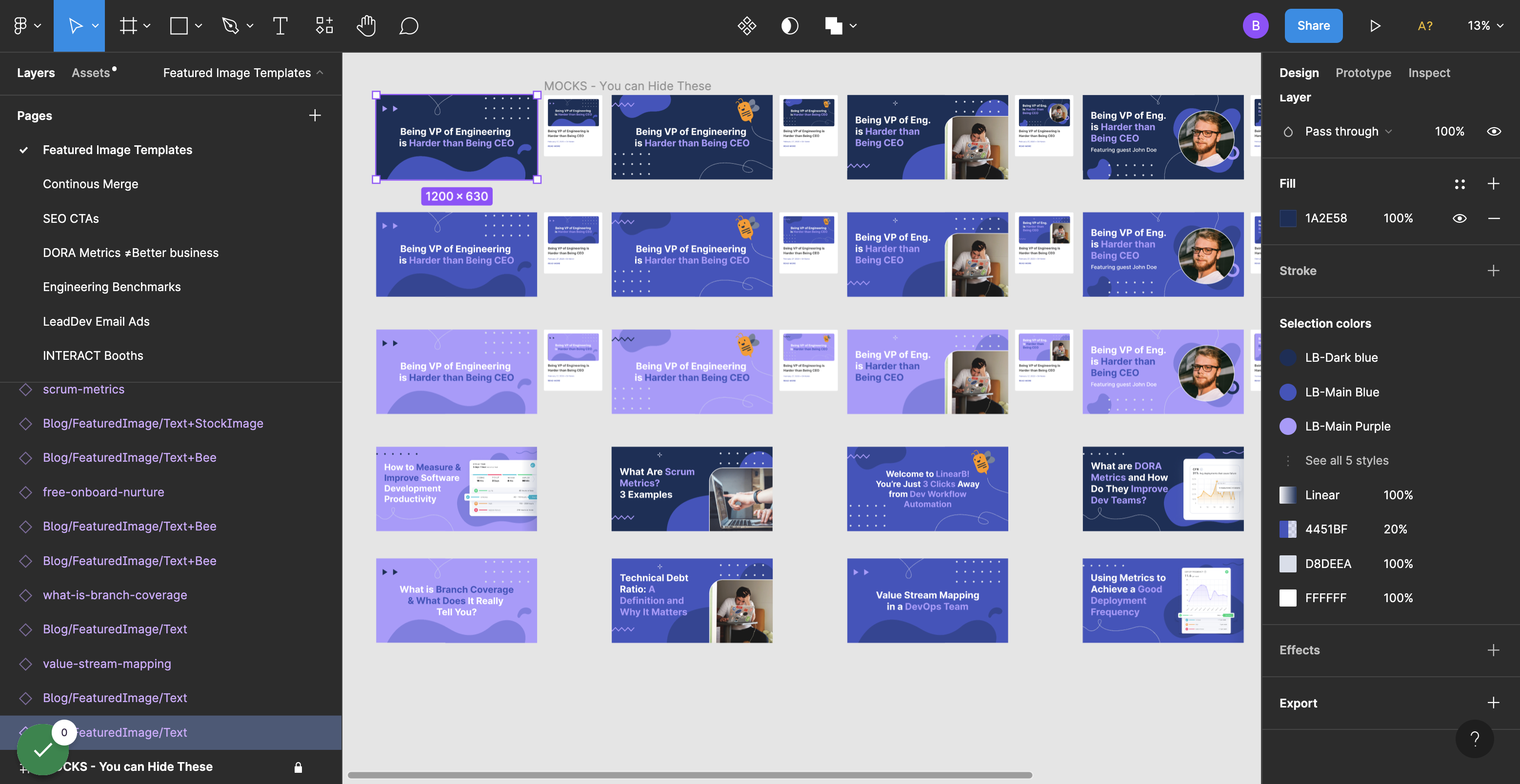The height and width of the screenshot is (784, 1520).
Task: Open the SEO CTAs page
Action: (x=71, y=218)
